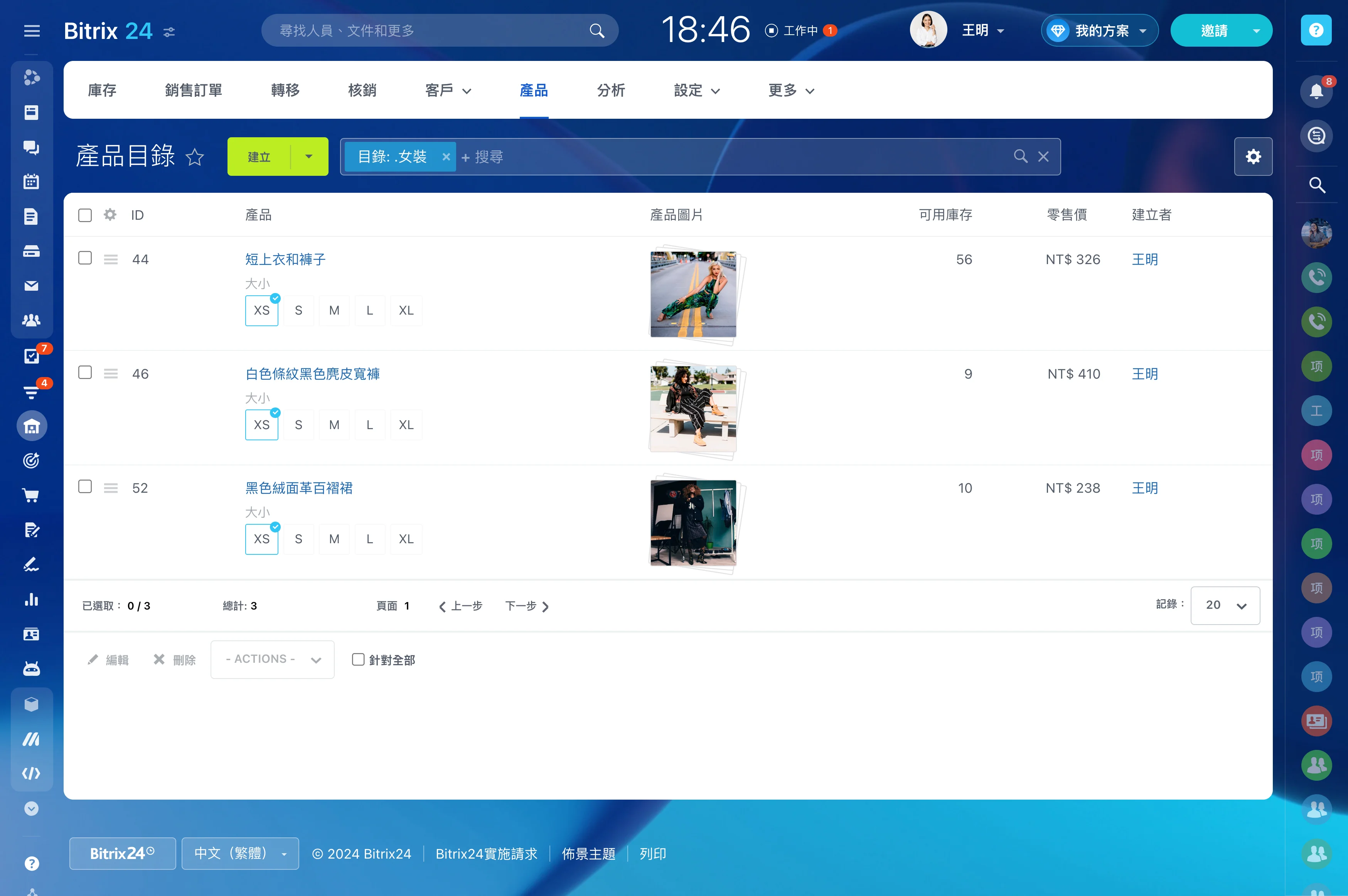The image size is (1348, 896).
Task: Open the 王明 user profile dropdown
Action: [983, 30]
